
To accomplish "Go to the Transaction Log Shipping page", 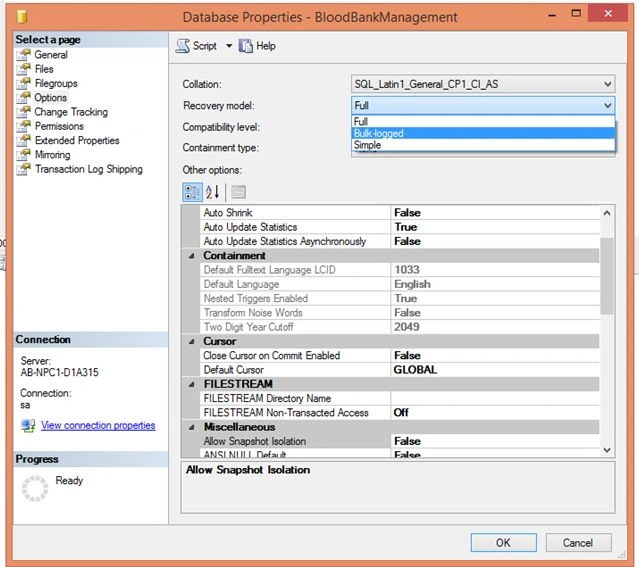I will 88,169.
